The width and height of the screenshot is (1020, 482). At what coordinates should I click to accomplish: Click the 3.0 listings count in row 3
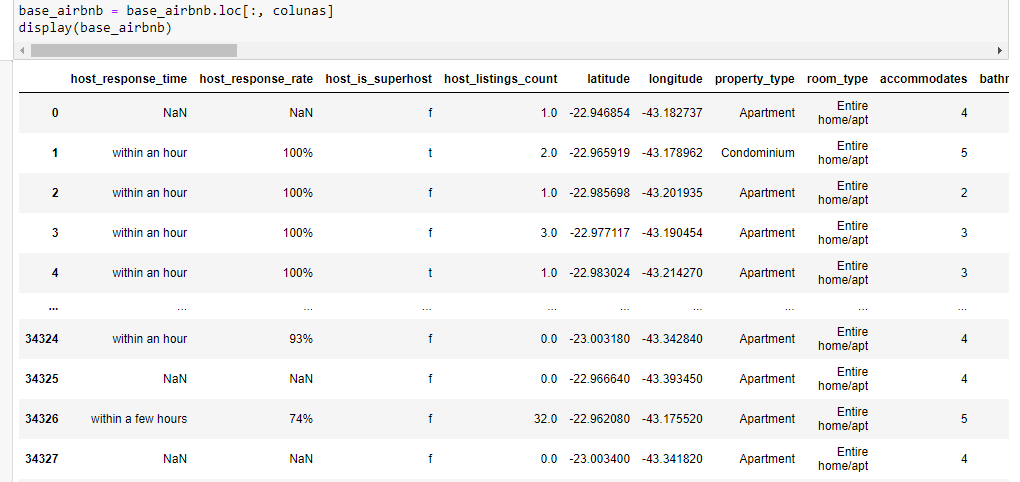point(548,233)
